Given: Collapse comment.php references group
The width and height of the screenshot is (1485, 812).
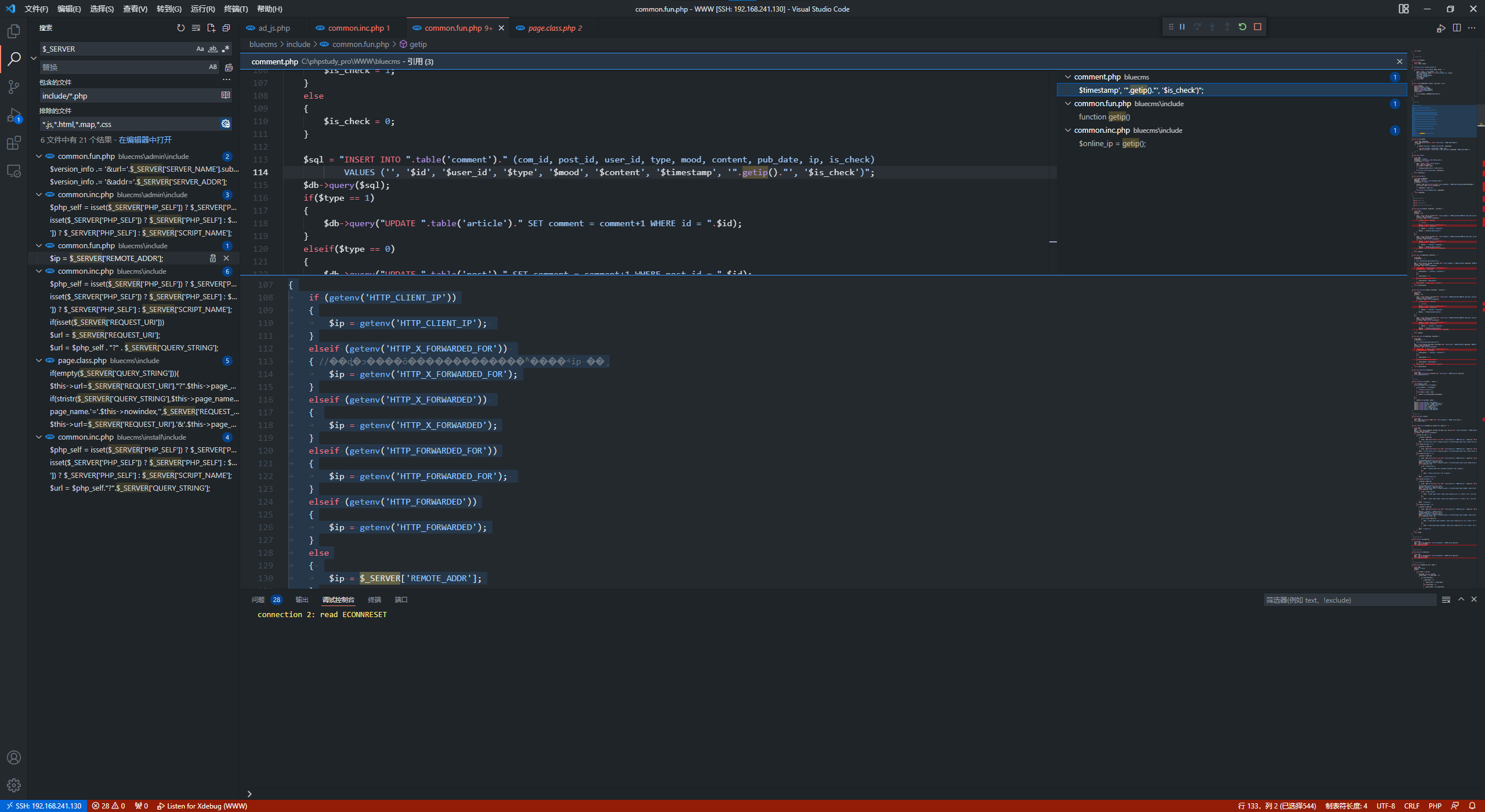Looking at the screenshot, I should [1068, 77].
